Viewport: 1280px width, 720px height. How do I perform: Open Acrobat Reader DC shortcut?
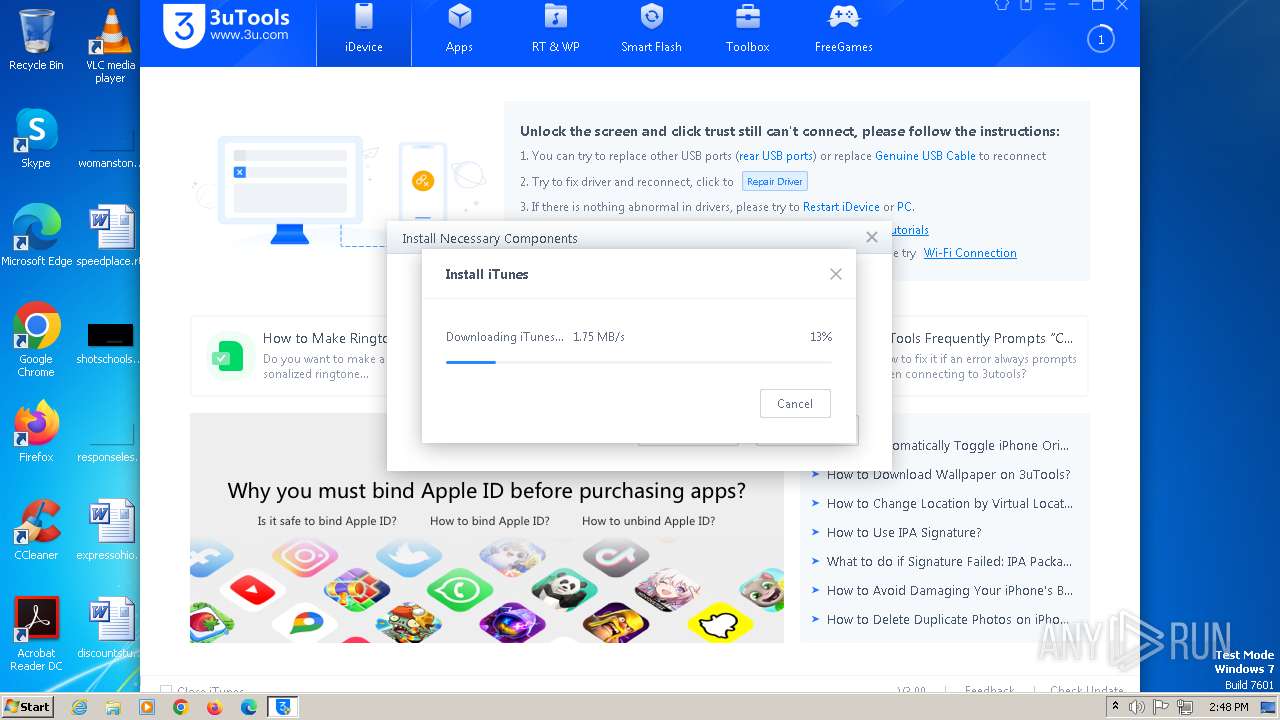tap(36, 633)
